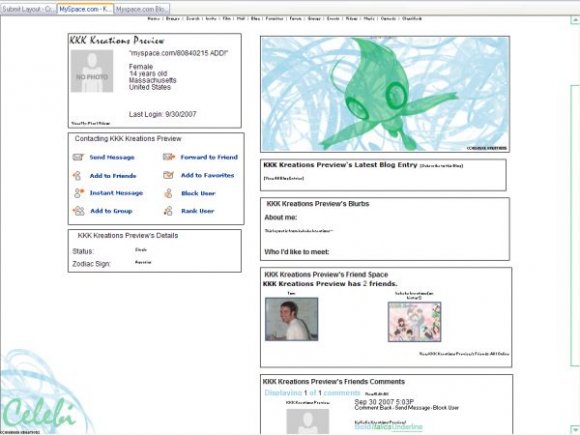Click the friend count number 2

pos(365,284)
